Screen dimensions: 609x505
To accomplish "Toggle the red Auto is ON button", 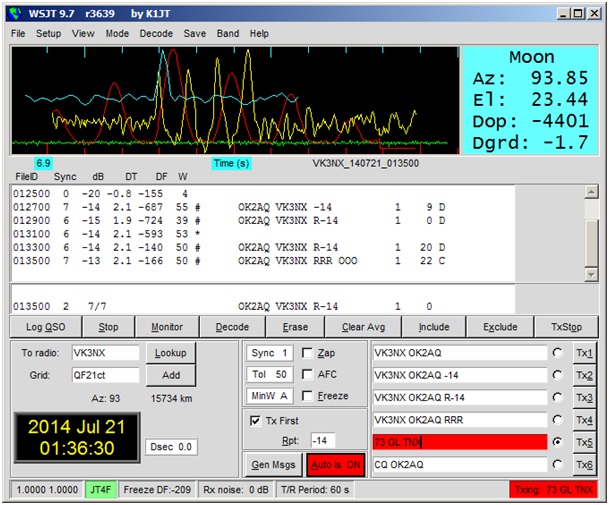I will pyautogui.click(x=336, y=465).
